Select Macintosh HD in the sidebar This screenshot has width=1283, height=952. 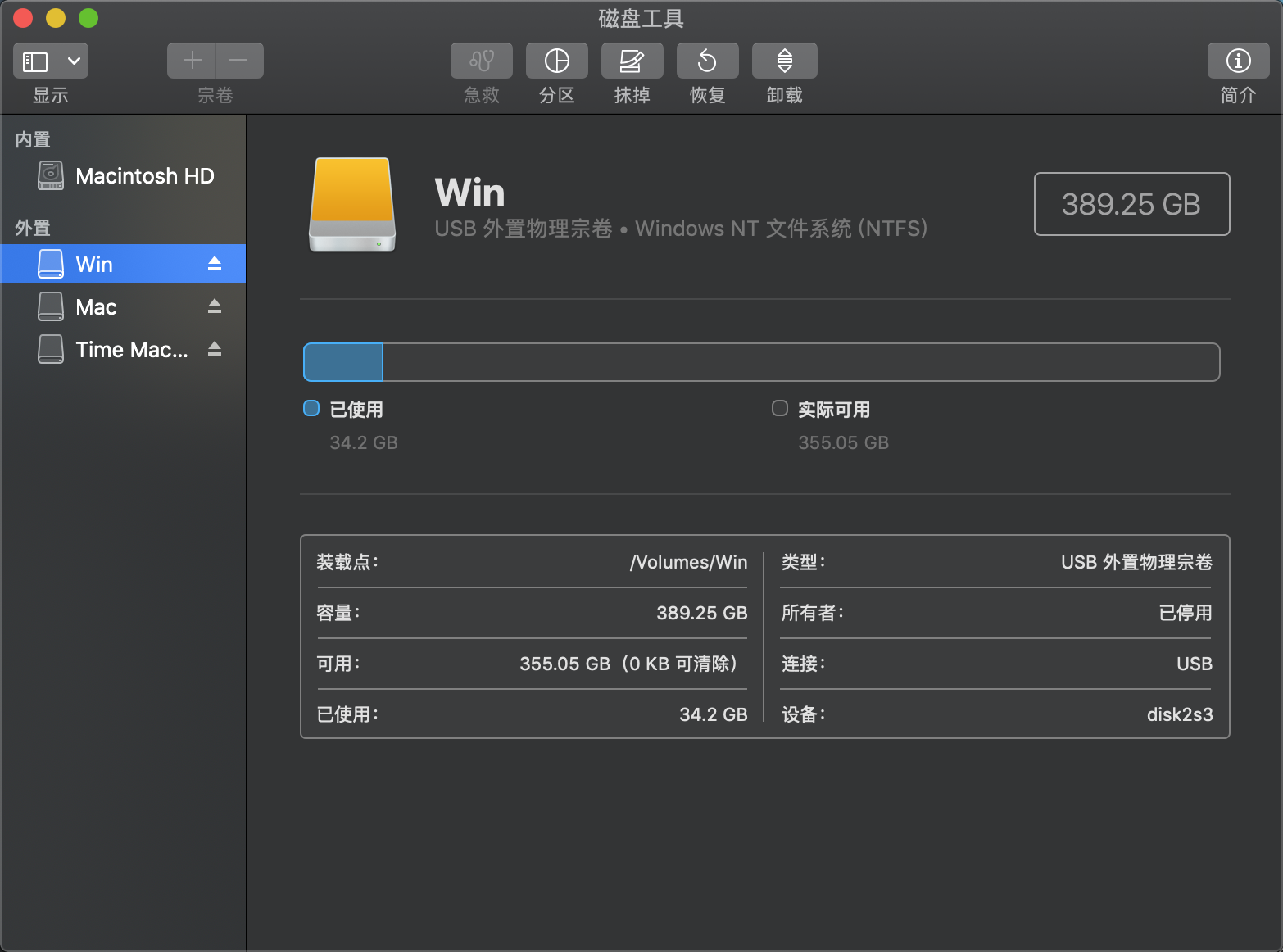[123, 175]
